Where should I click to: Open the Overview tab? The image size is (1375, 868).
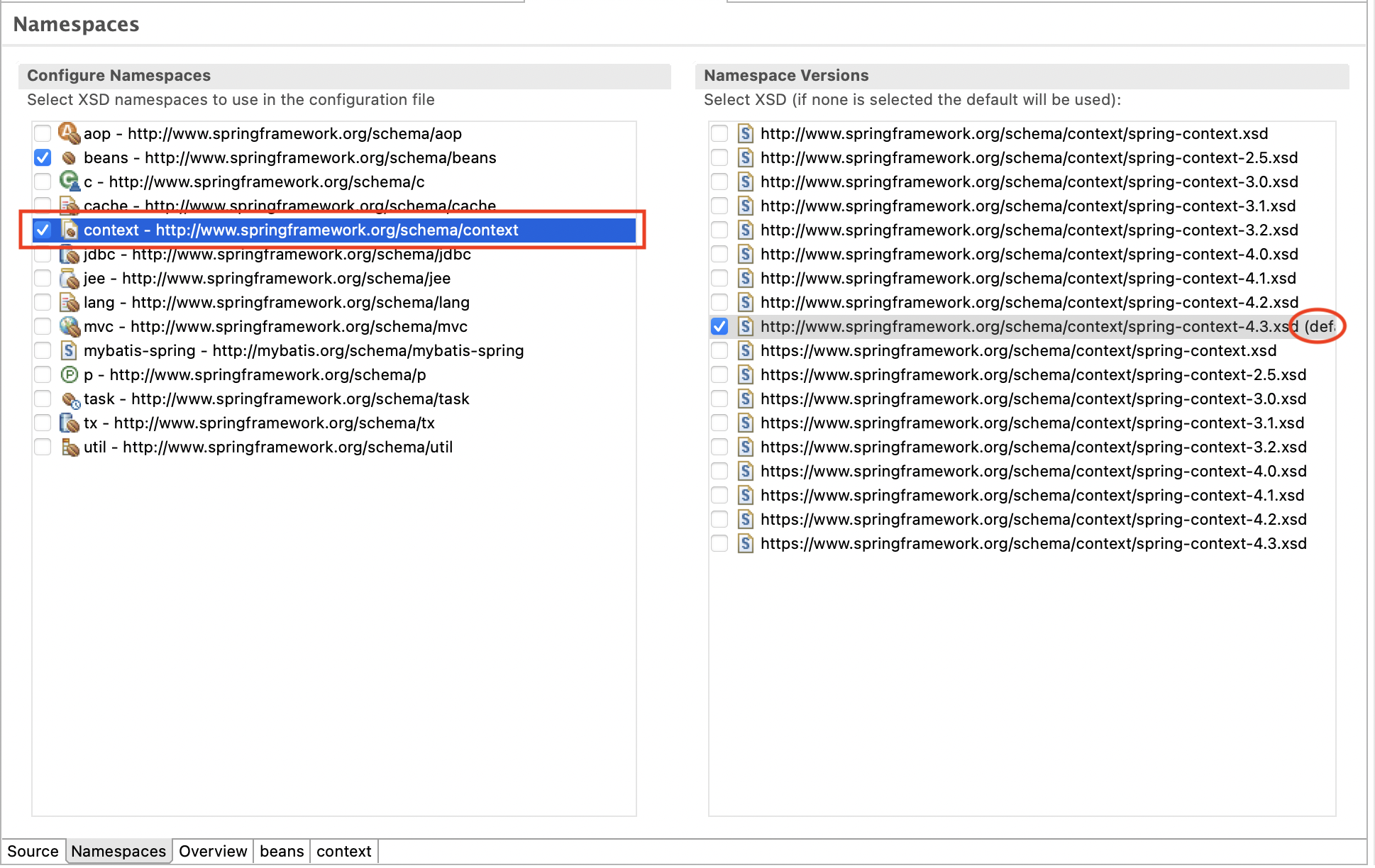click(212, 851)
